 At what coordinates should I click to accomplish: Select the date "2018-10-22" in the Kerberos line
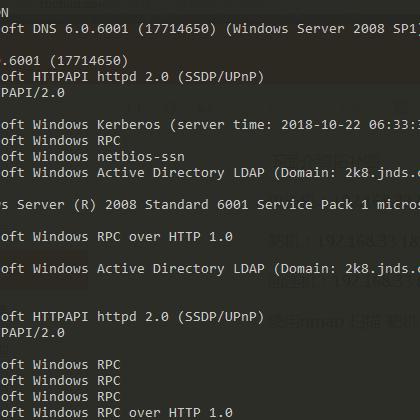(x=321, y=125)
